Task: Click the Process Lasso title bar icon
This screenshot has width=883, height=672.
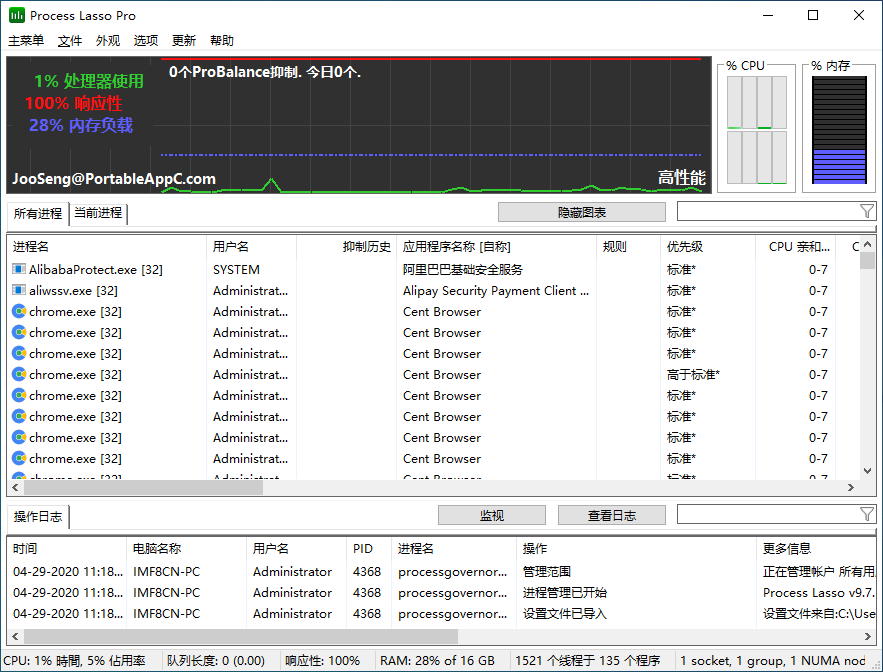Action: click(17, 15)
